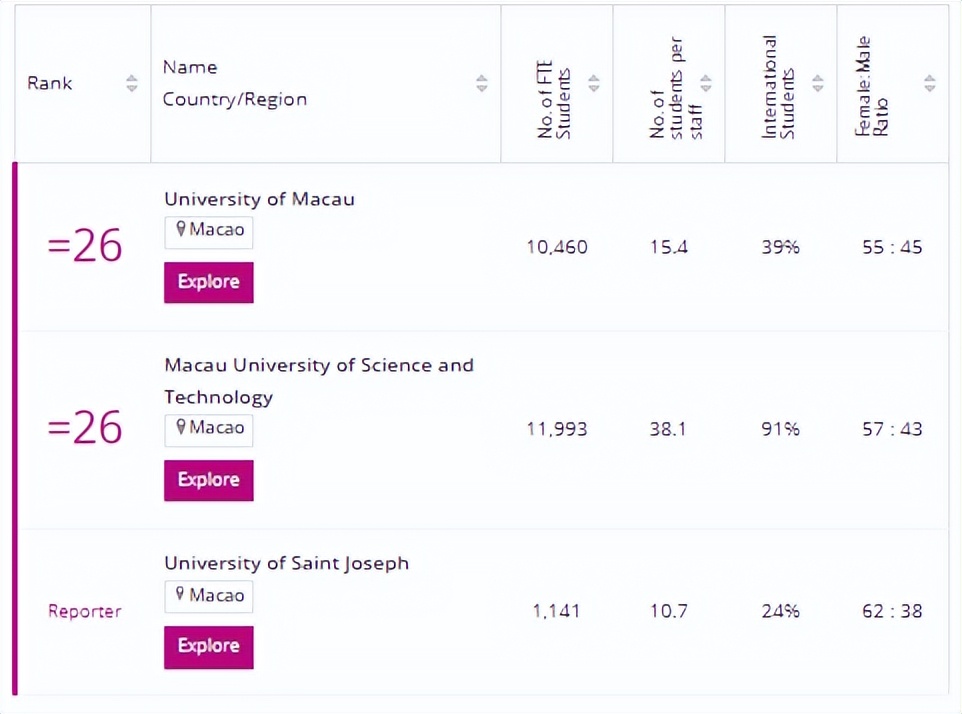Screen dimensions: 962x714
Task: Click the sort icon on No. of FTE Students
Action: pyautogui.click(x=594, y=84)
